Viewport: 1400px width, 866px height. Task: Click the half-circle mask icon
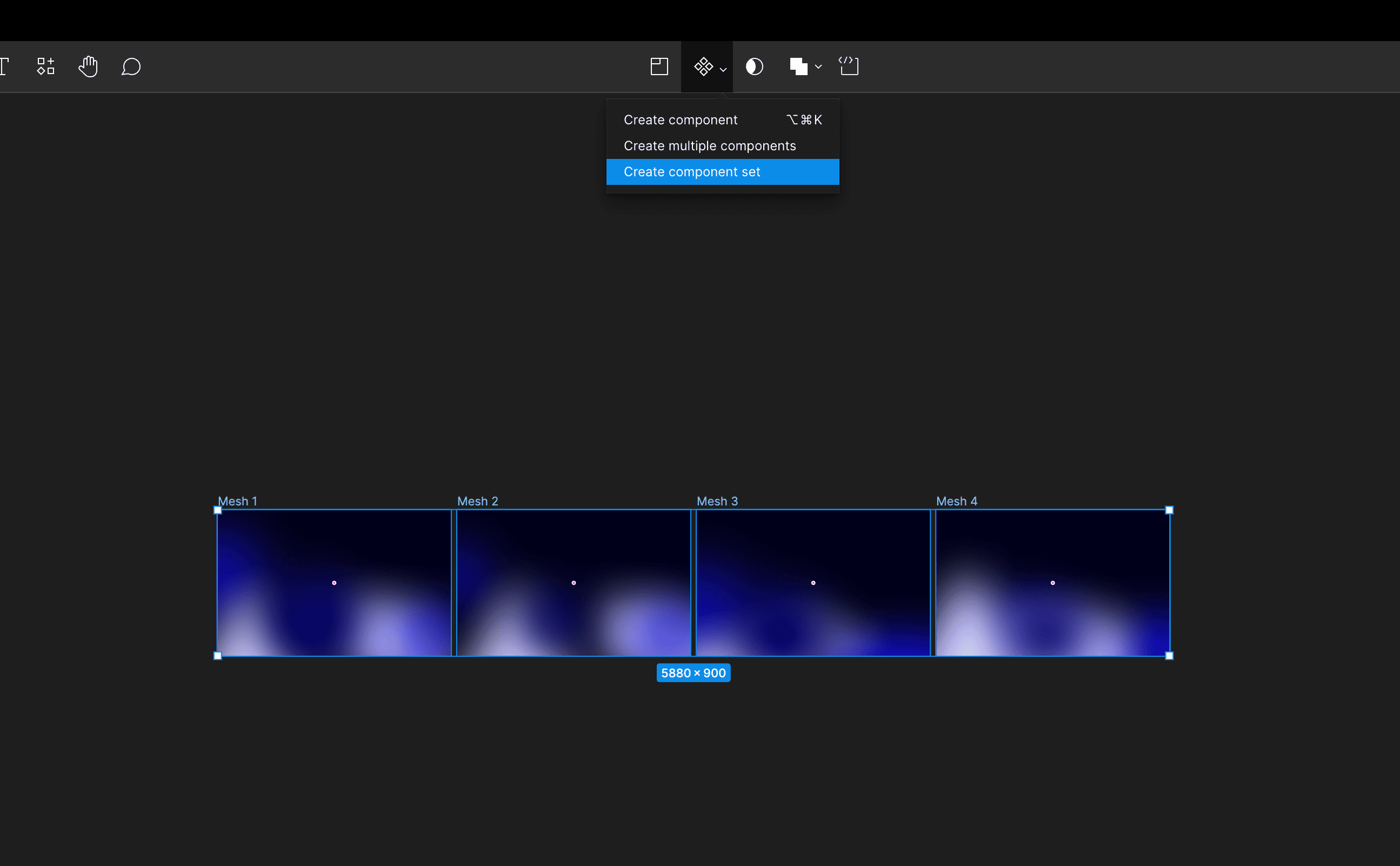[754, 66]
